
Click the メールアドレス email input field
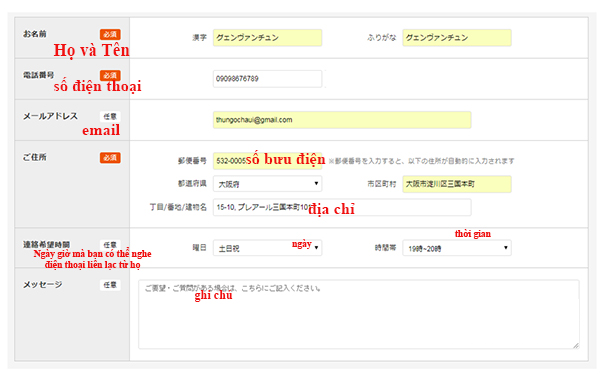tap(342, 120)
